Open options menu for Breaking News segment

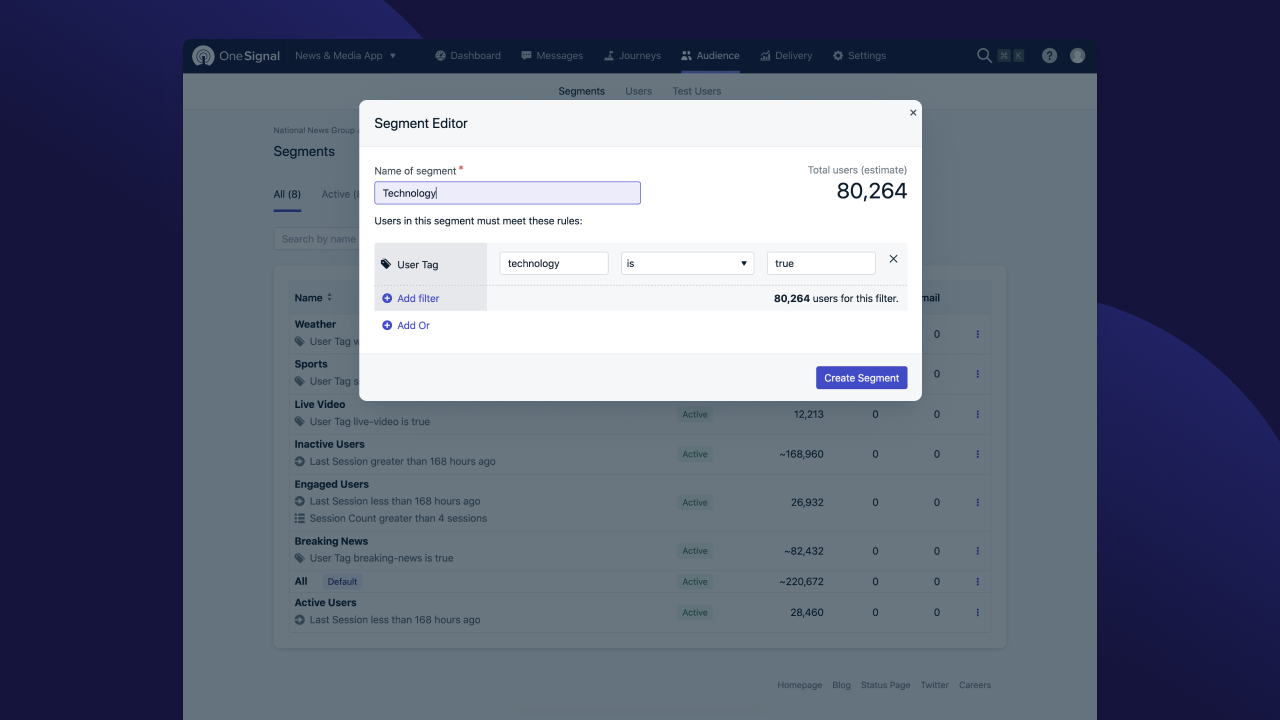[977, 551]
